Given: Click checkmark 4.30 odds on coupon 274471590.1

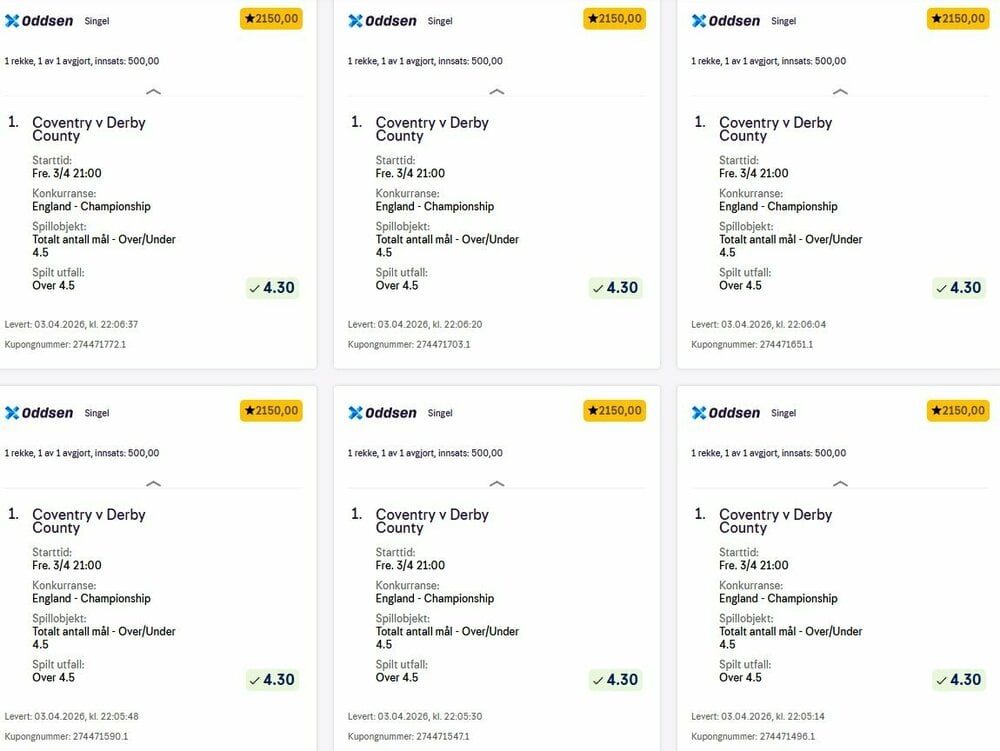Looking at the screenshot, I should [272, 680].
